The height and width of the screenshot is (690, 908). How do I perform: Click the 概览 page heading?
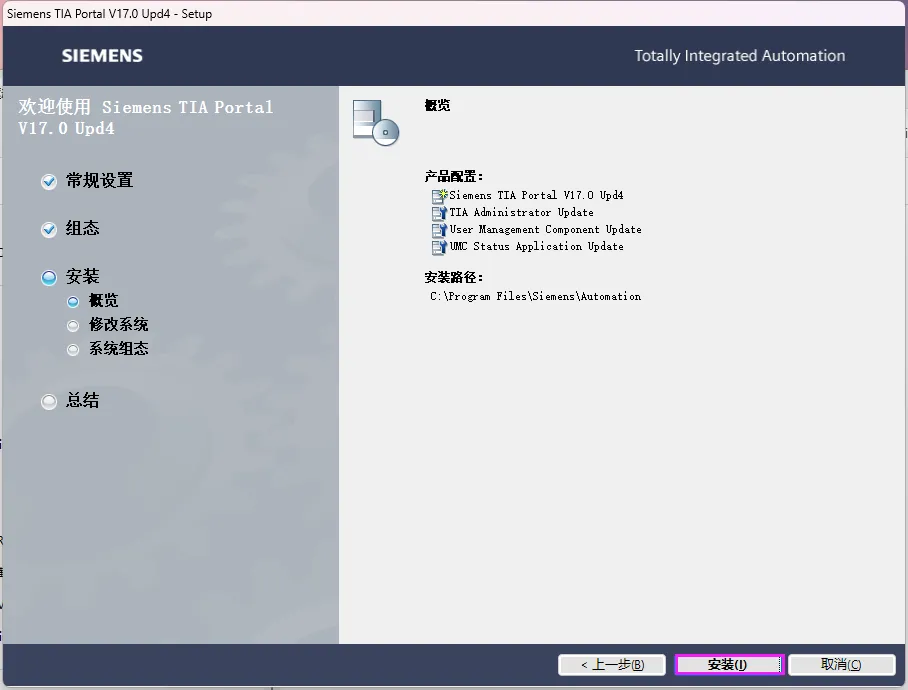click(x=437, y=105)
